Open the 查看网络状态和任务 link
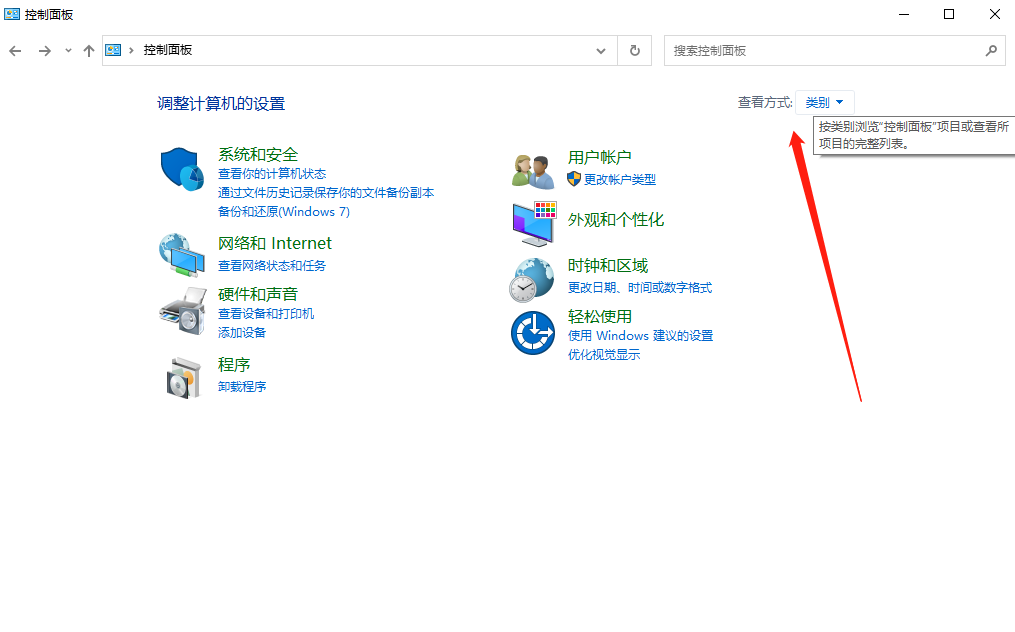Screen dimensions: 1015x632 (272, 265)
